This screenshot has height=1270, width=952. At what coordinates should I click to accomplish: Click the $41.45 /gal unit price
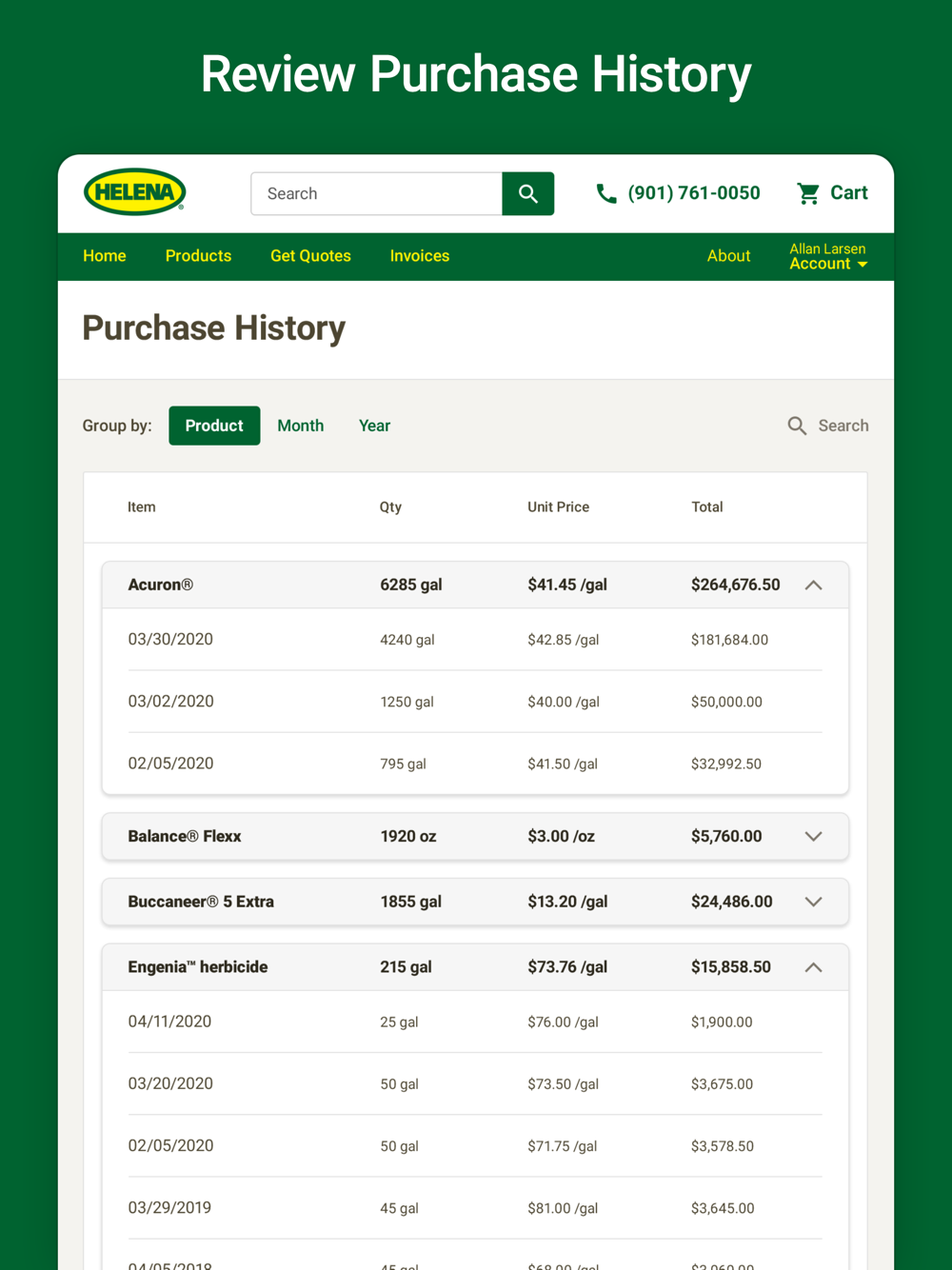[x=567, y=585]
